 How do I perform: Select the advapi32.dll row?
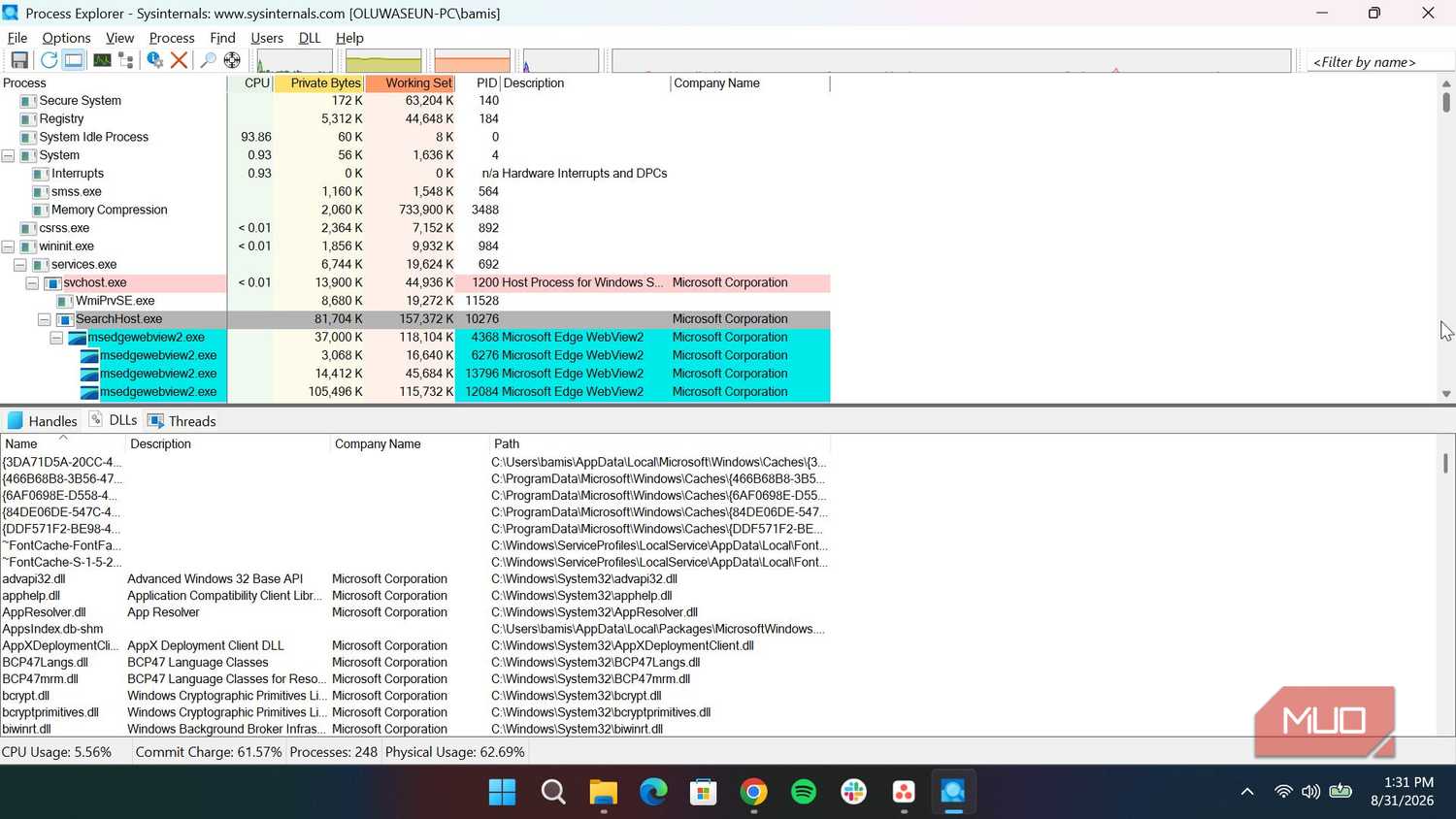[x=414, y=579]
